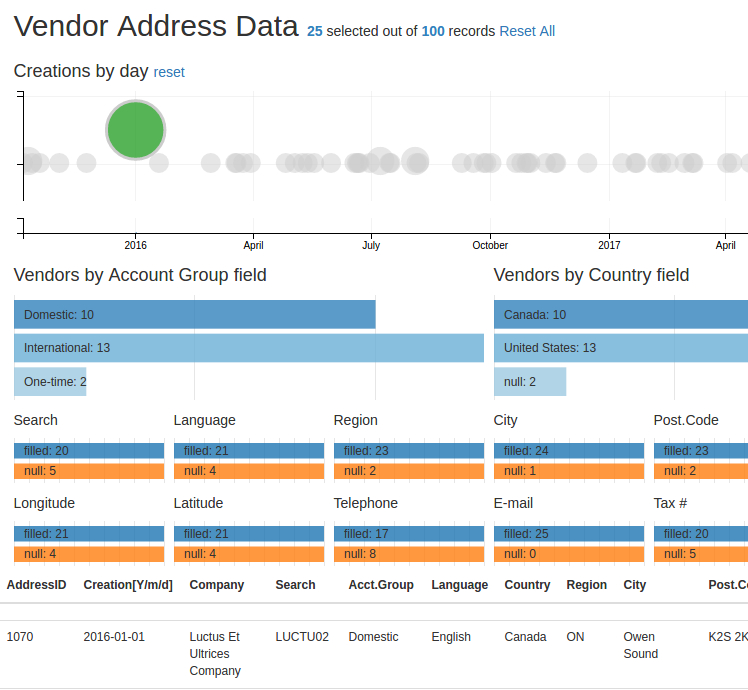The width and height of the screenshot is (748, 690).
Task: Click the table row for AddressID 1070
Action: (x=300, y=653)
